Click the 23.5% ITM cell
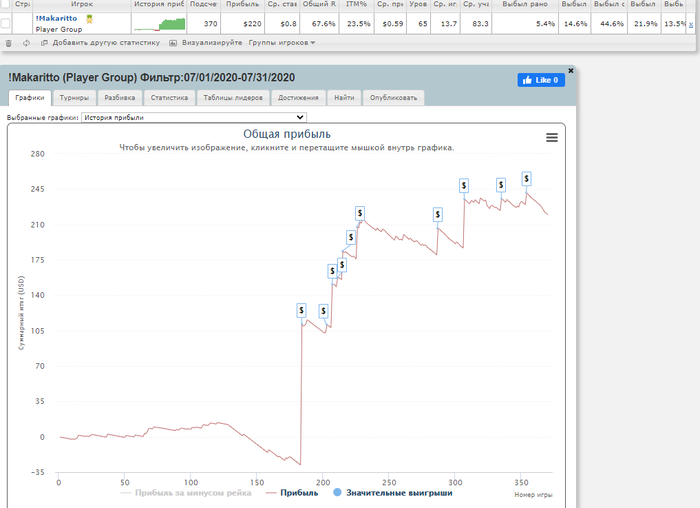The height and width of the screenshot is (508, 700). coord(356,24)
